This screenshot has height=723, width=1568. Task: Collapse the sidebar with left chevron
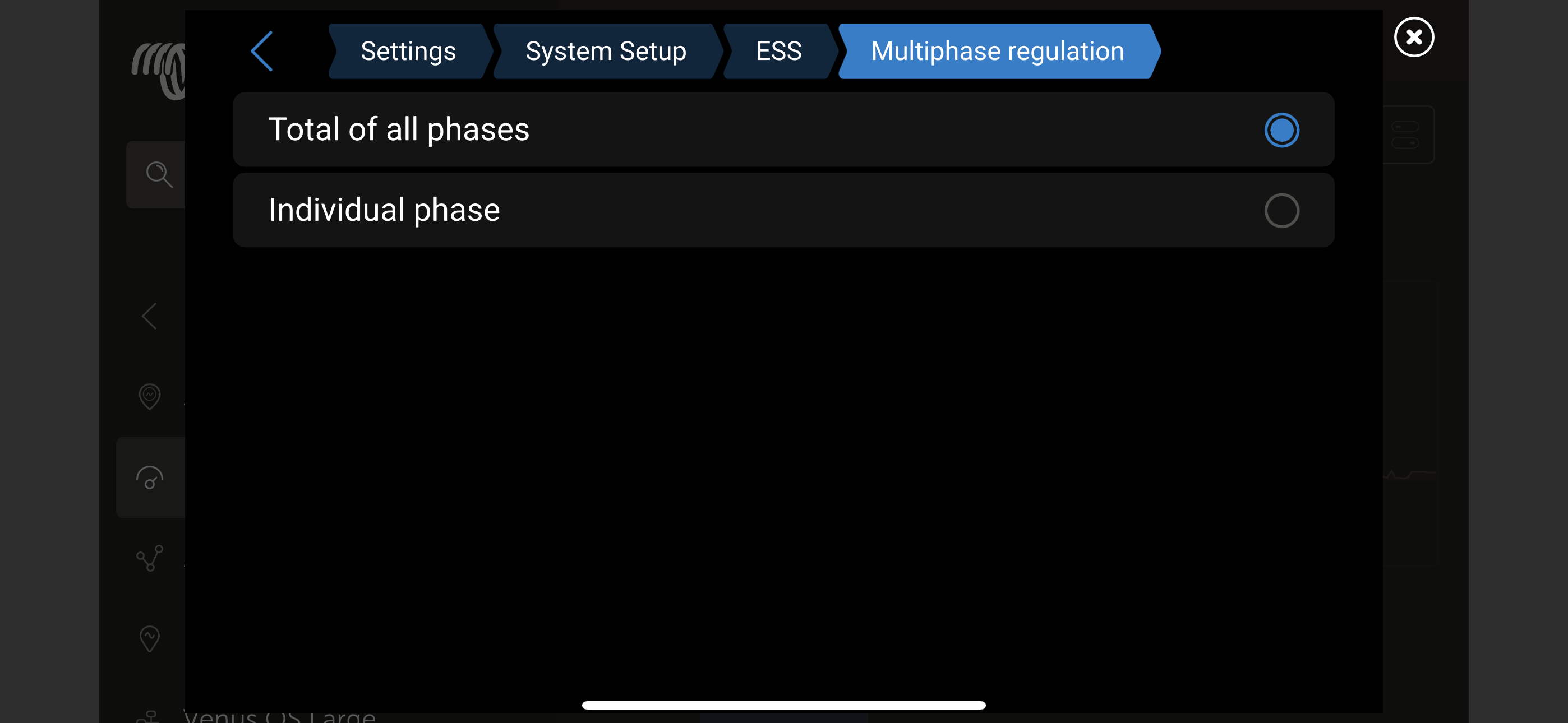point(150,316)
